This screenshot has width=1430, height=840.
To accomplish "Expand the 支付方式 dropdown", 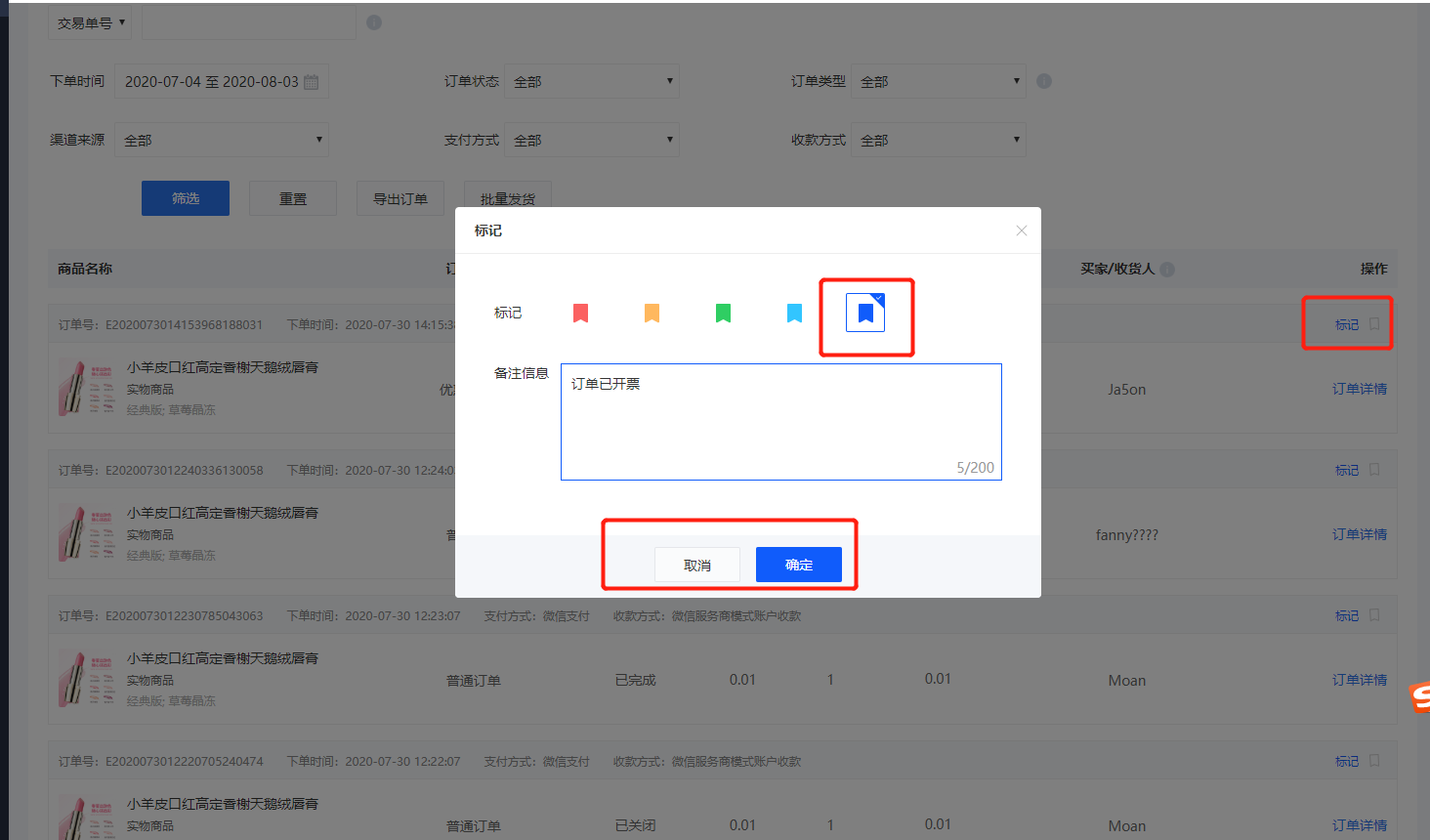I will pos(592,140).
